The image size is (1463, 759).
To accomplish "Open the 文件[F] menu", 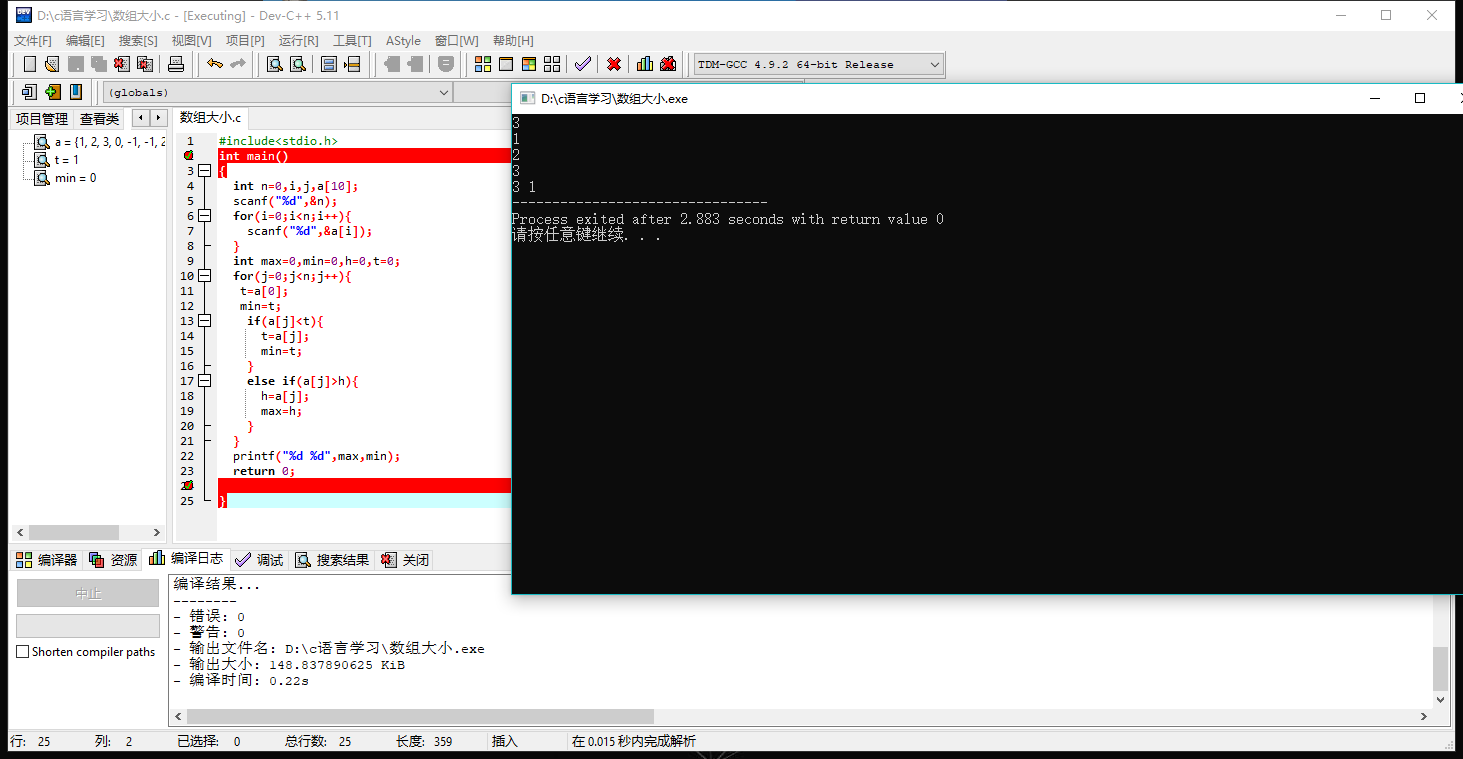I will (x=32, y=41).
